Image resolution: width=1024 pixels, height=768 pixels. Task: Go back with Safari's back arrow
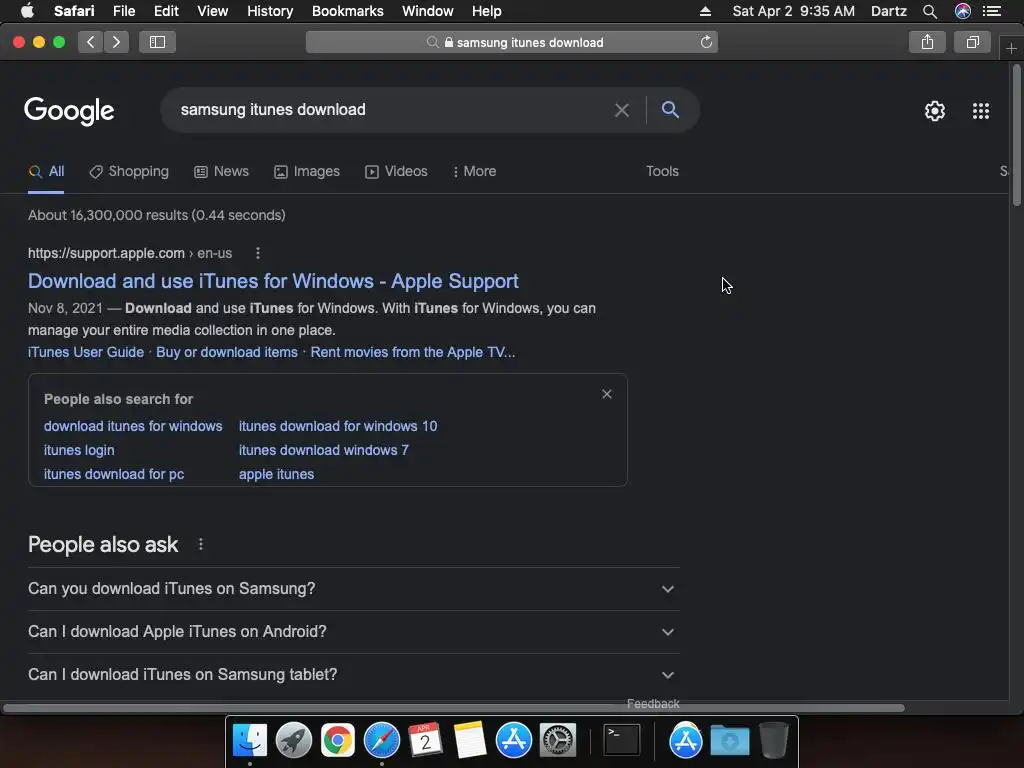[91, 42]
